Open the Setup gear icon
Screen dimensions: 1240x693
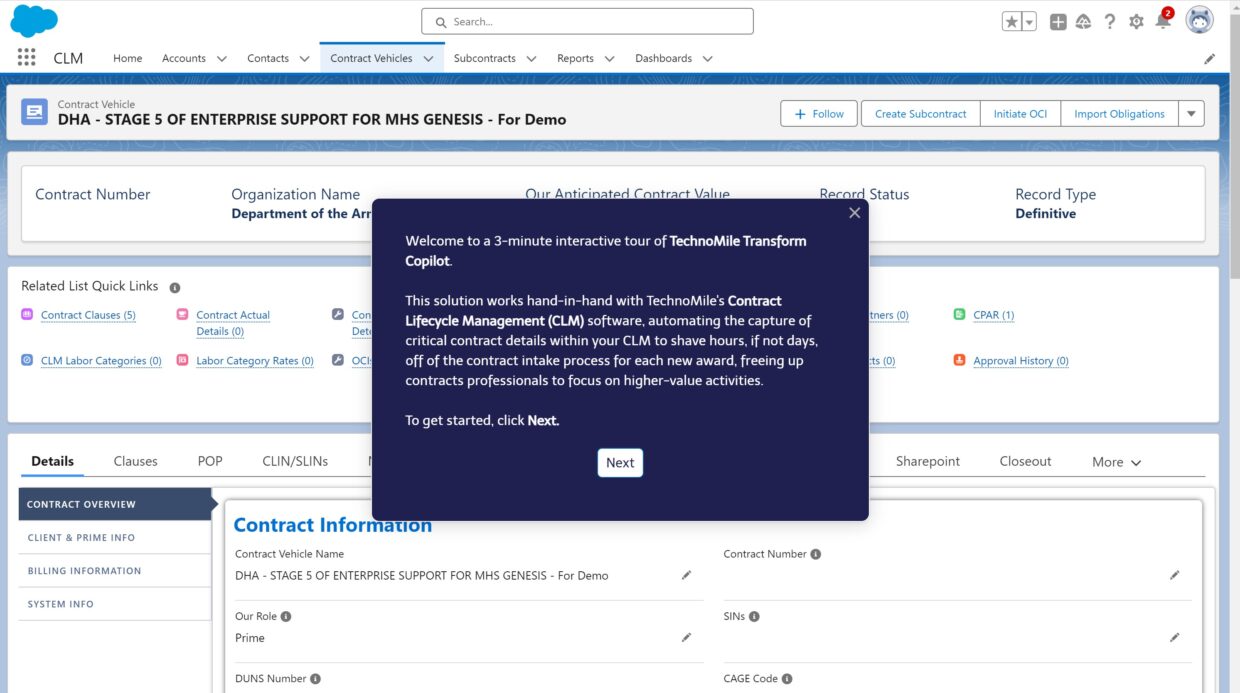[1136, 21]
